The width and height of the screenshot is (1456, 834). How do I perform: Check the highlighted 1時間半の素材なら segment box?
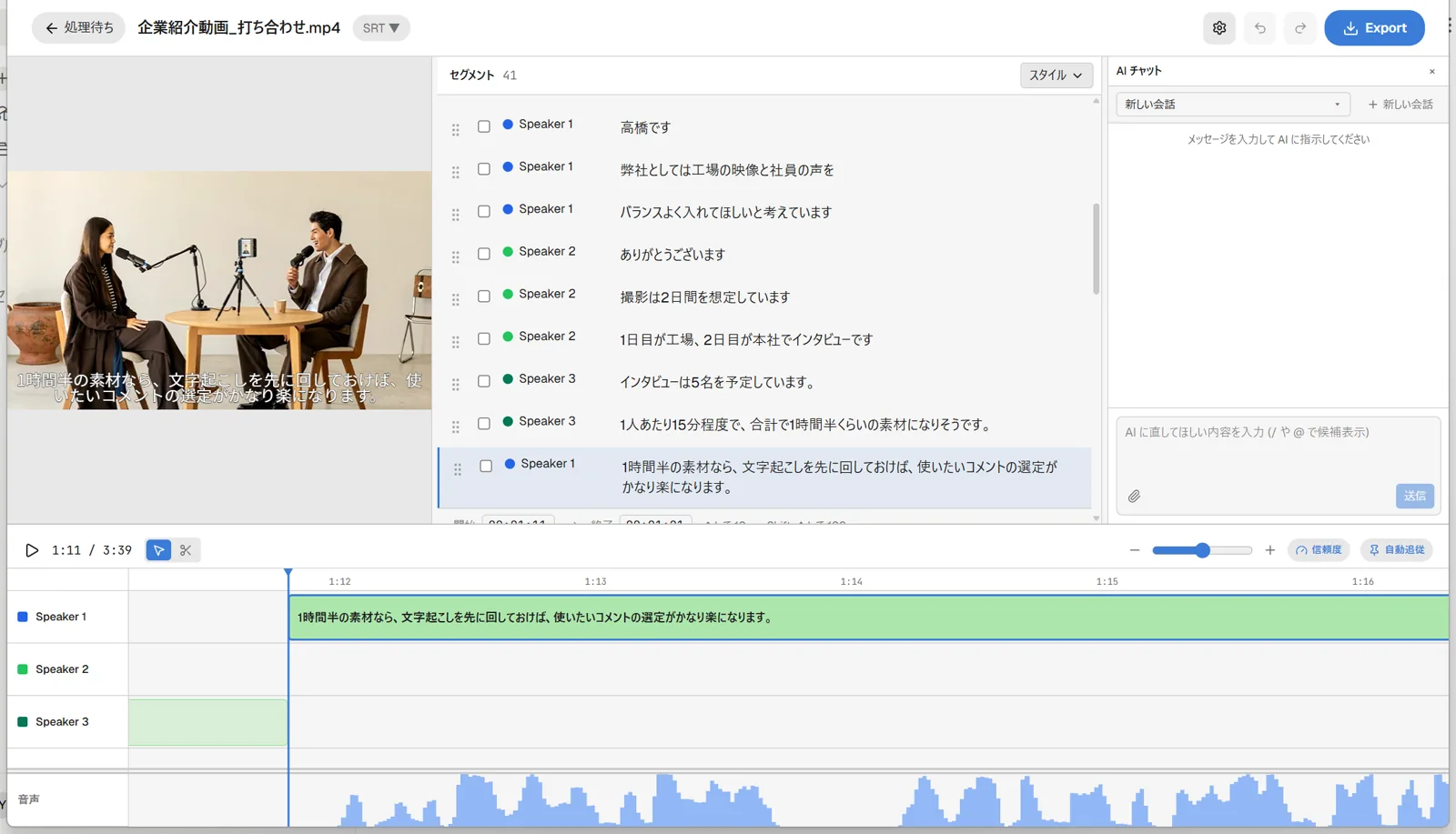(486, 466)
